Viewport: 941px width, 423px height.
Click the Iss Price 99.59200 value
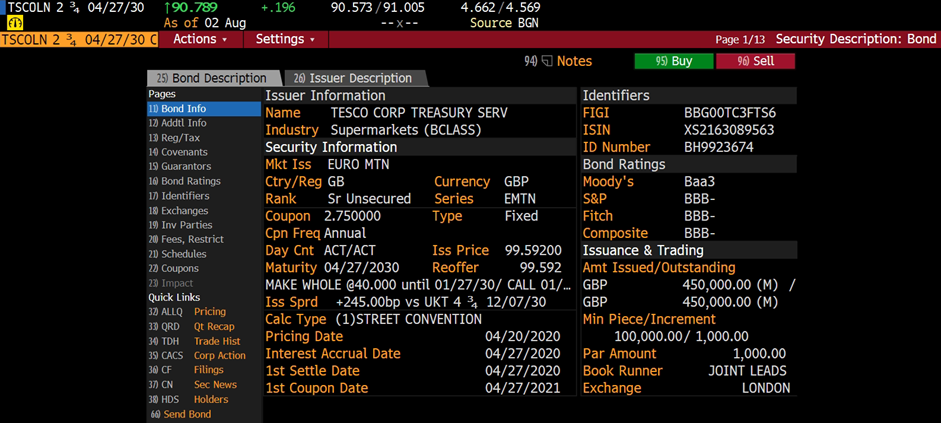[533, 250]
